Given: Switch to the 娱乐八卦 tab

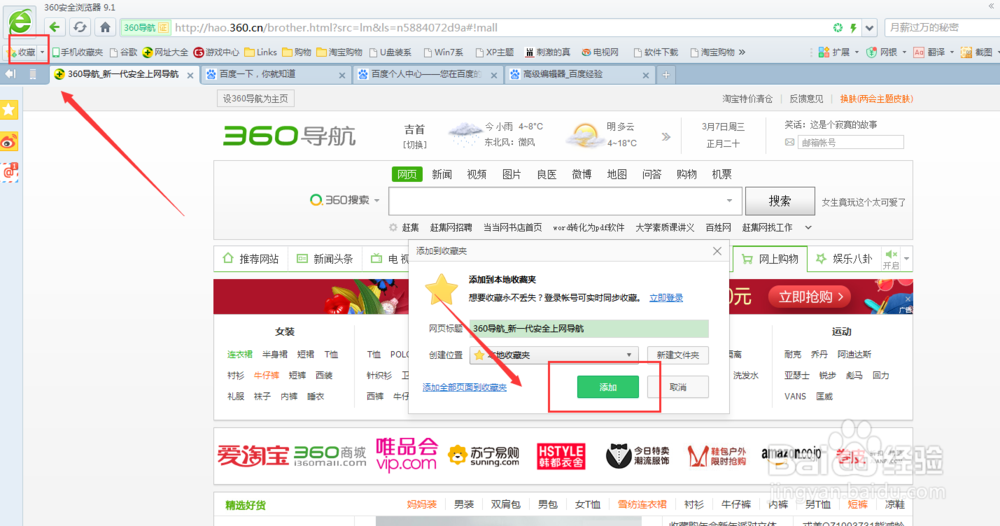Looking at the screenshot, I should coord(844,259).
